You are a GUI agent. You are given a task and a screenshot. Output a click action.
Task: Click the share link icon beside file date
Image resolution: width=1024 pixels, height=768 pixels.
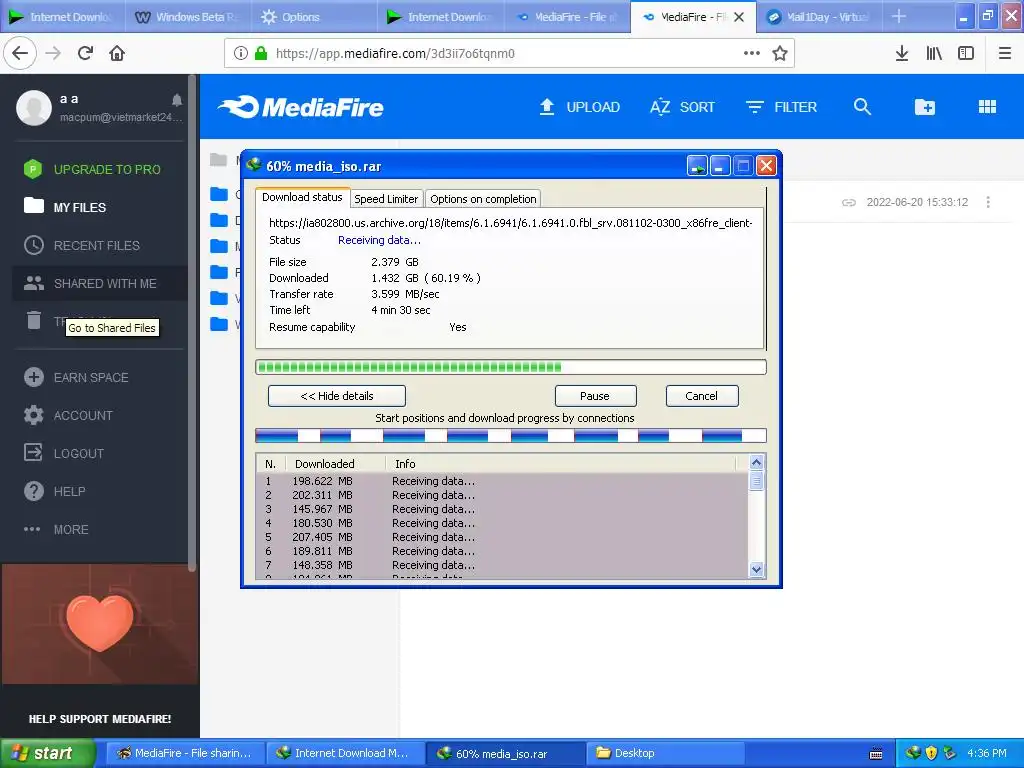[848, 202]
